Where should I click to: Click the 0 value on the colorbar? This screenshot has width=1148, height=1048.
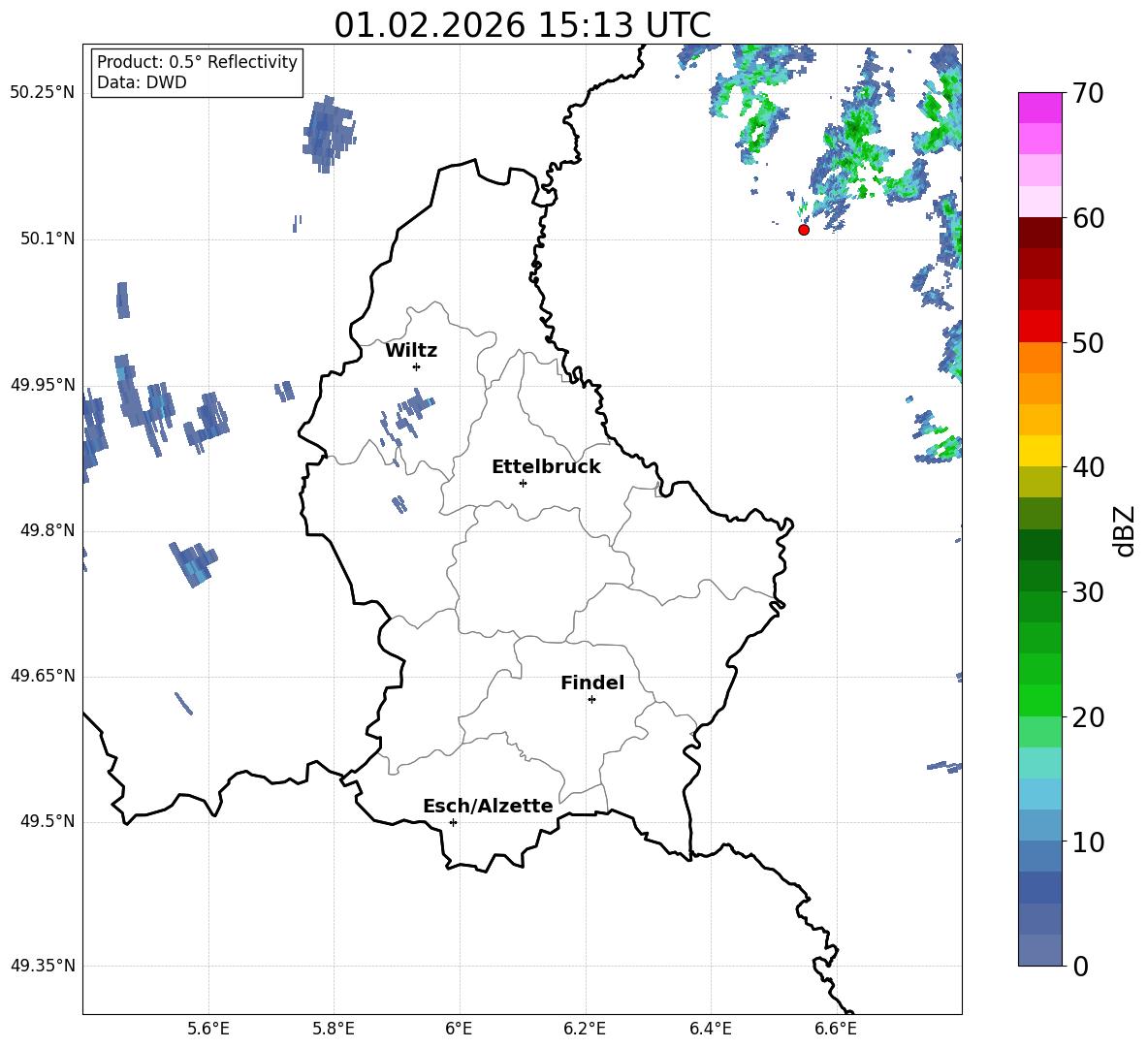point(1080,966)
